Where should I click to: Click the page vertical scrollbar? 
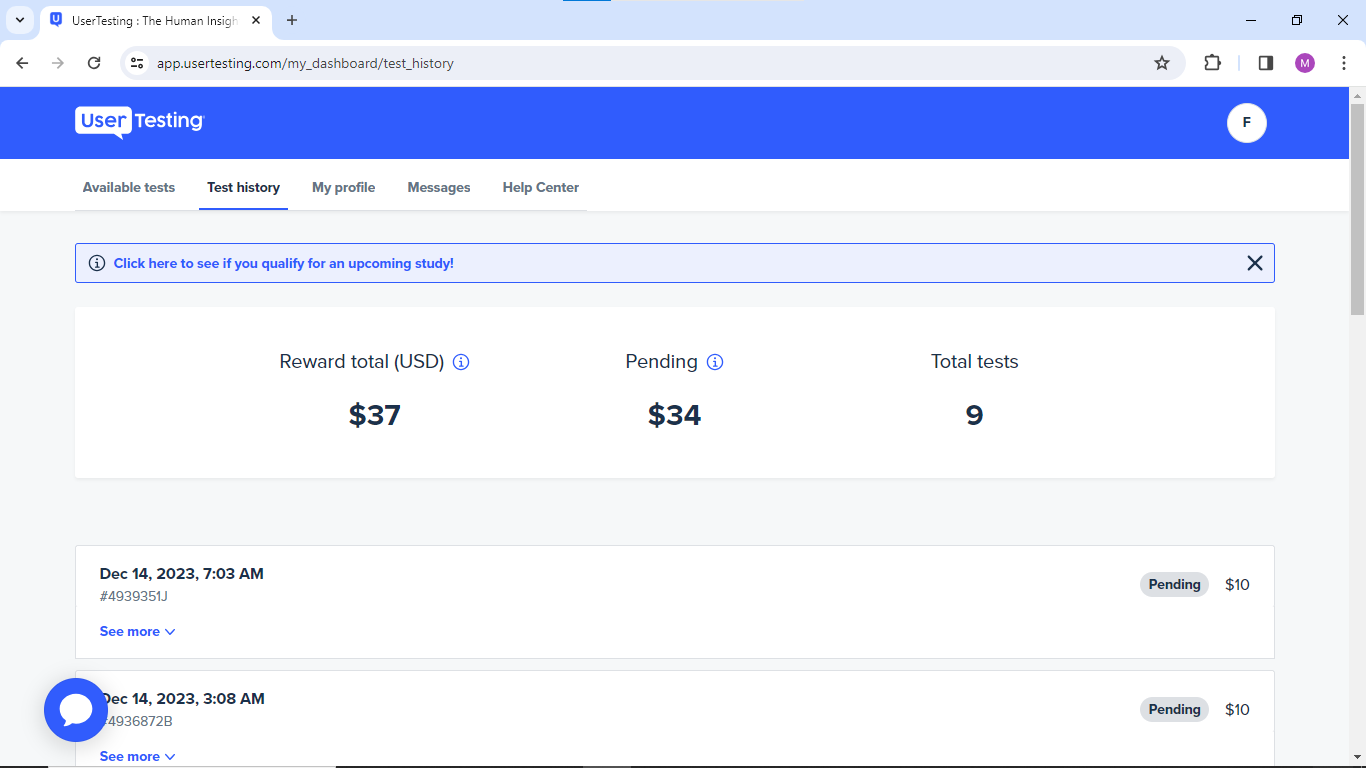point(1357,210)
